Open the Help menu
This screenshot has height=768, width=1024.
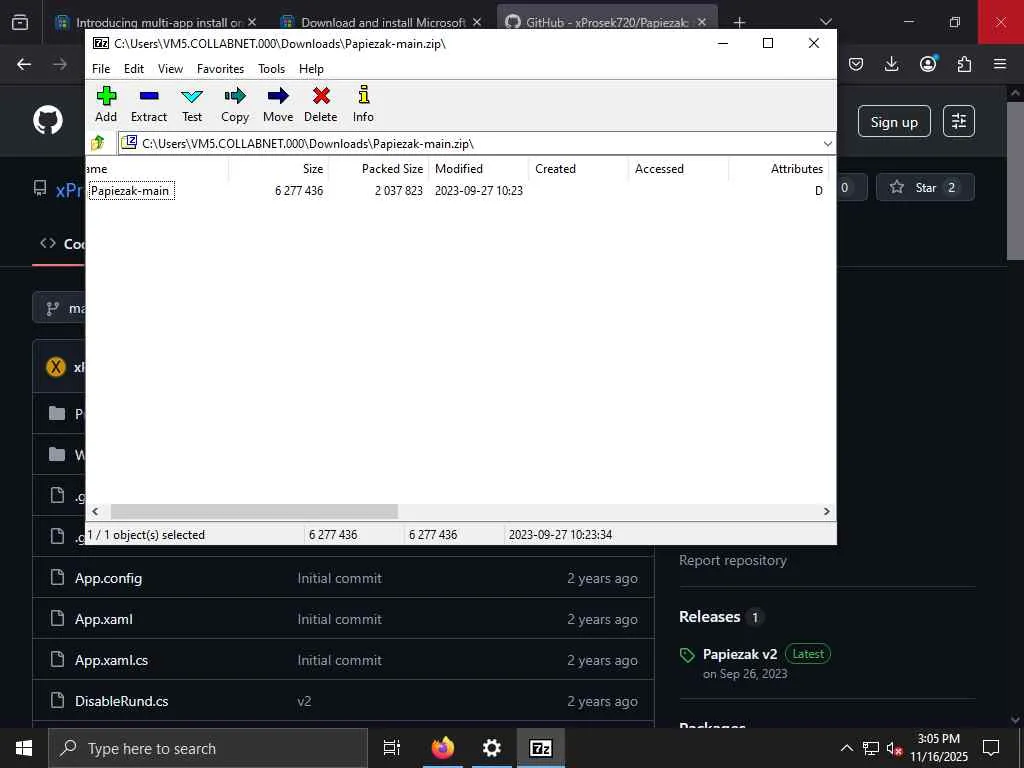tap(312, 69)
